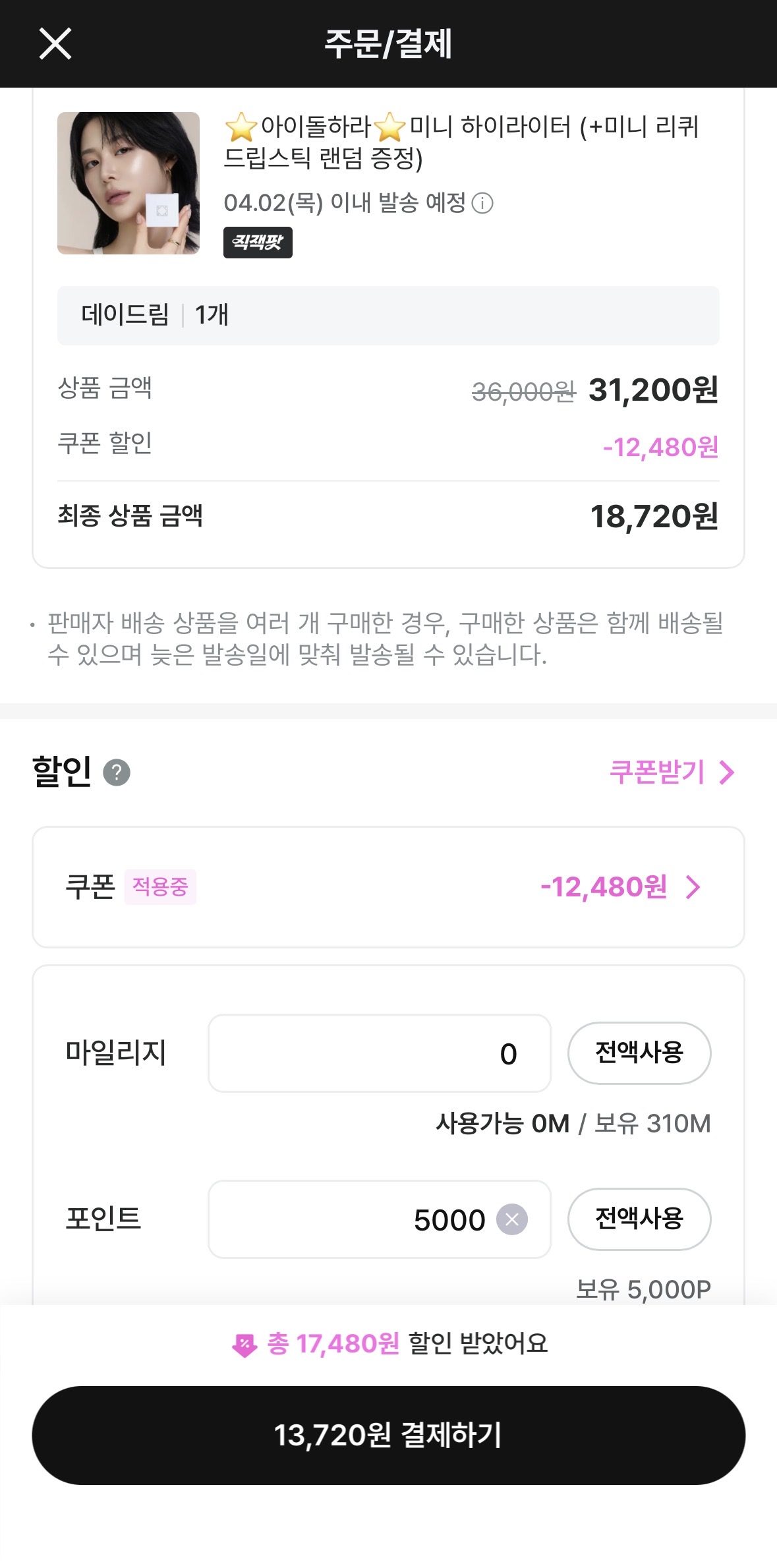Open the discount help question mark icon
Viewport: 777px width, 1568px height.
coord(117,772)
